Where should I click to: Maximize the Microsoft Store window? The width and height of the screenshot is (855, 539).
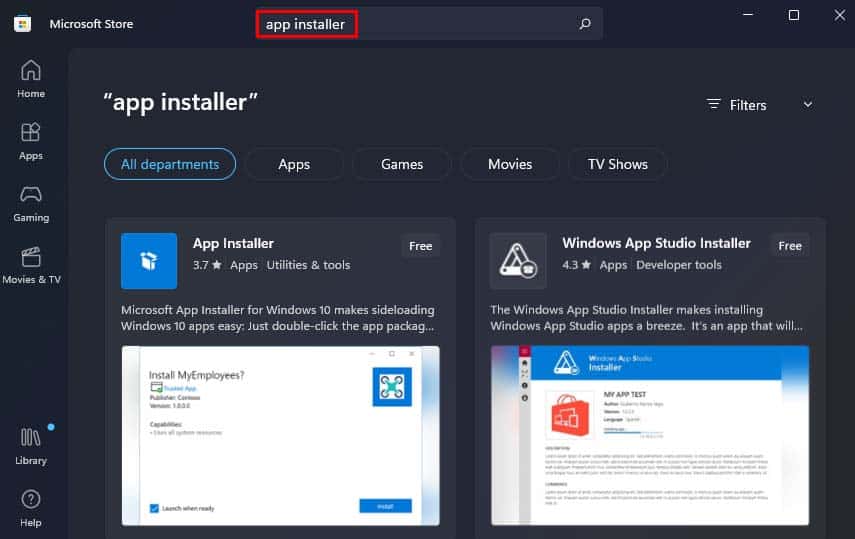click(x=794, y=15)
